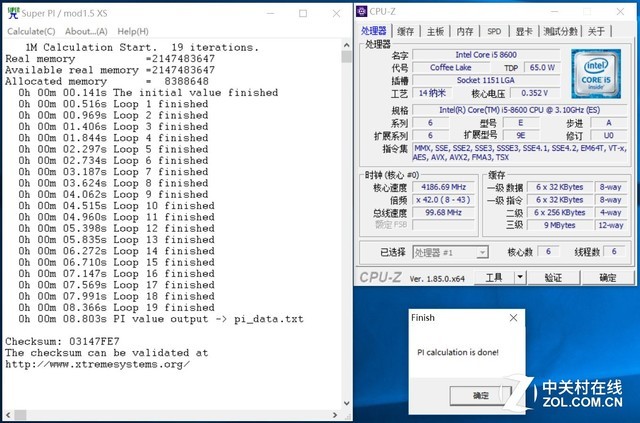Click the U0 revision value
The image size is (640, 423).
point(609,136)
